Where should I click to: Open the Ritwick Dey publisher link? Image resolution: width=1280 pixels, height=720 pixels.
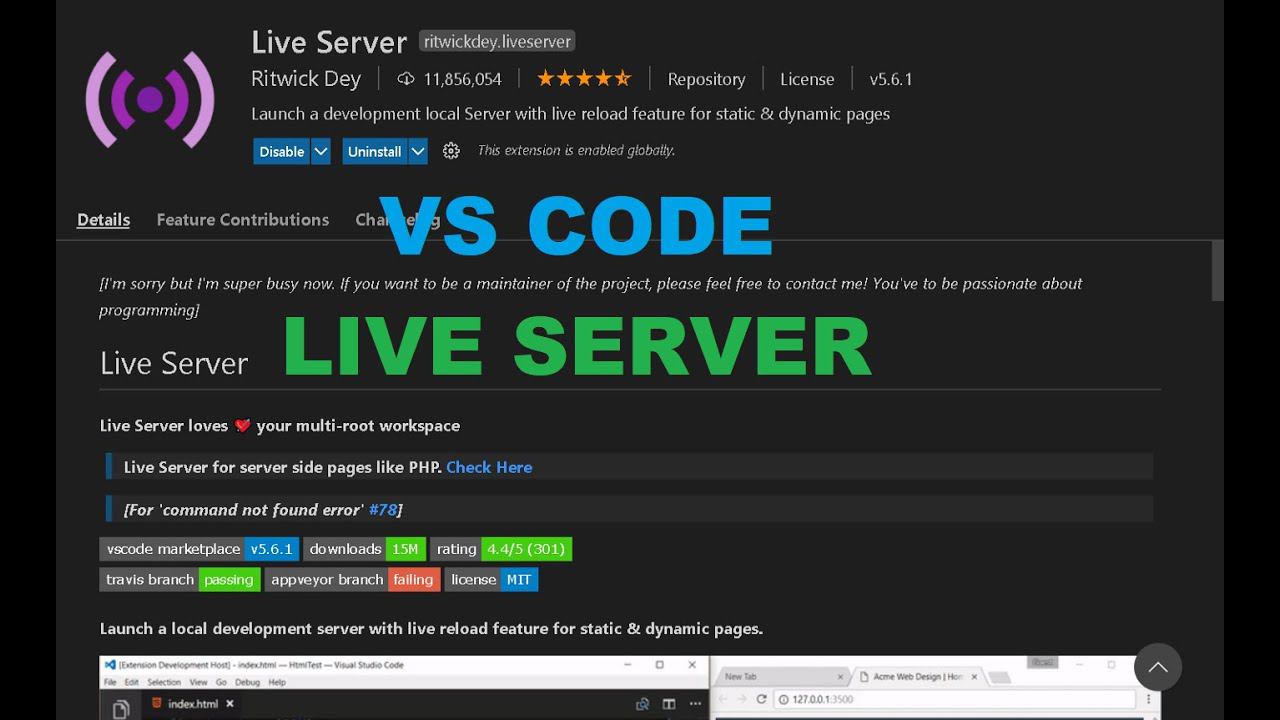[x=306, y=78]
